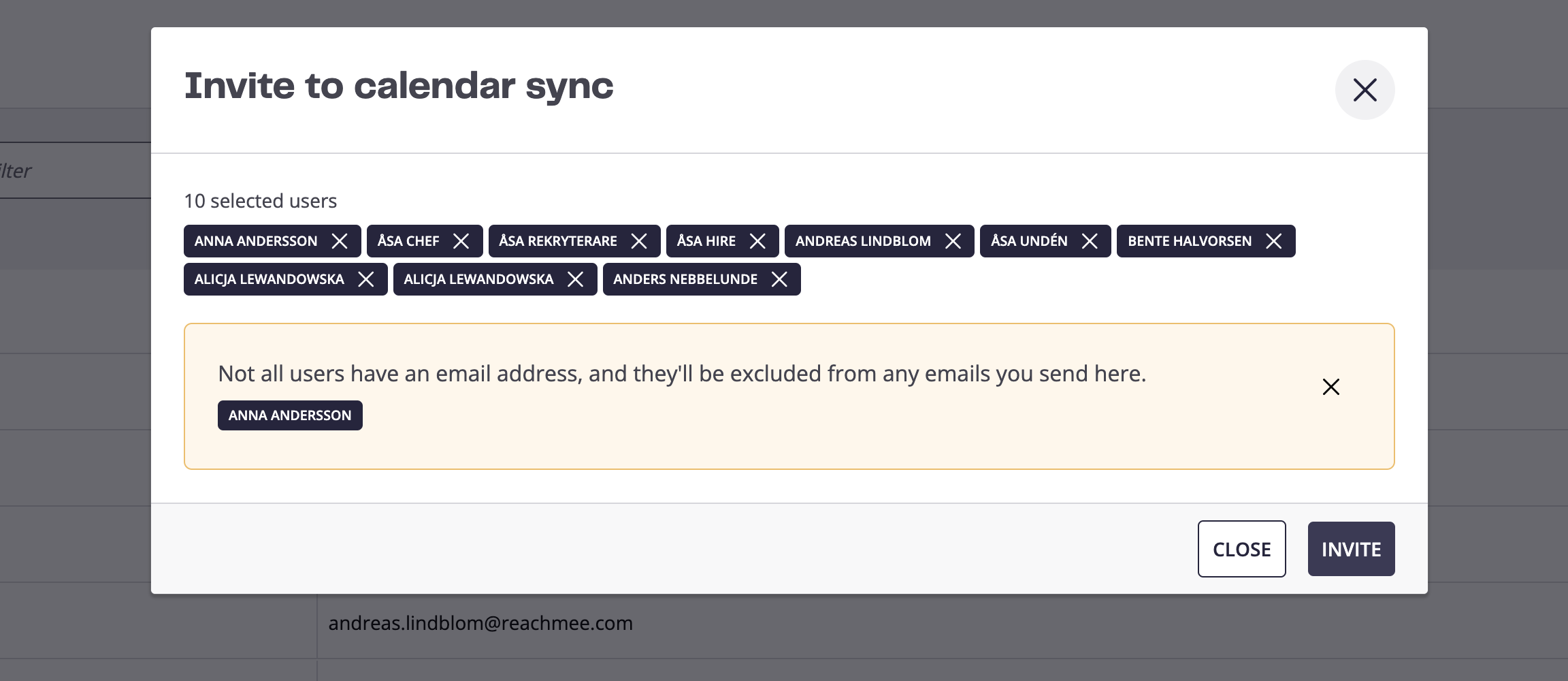Close the Invite to calendar sync dialog
The height and width of the screenshot is (681, 1568).
1365,90
